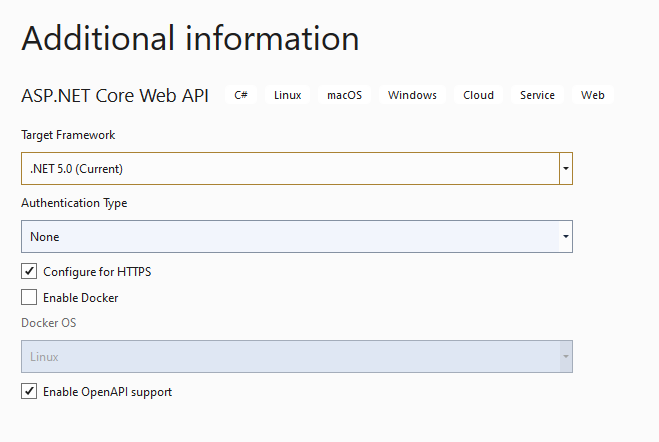Screen dimensions: 659x442
Task: Click the None authentication combo box
Action: [x=297, y=236]
